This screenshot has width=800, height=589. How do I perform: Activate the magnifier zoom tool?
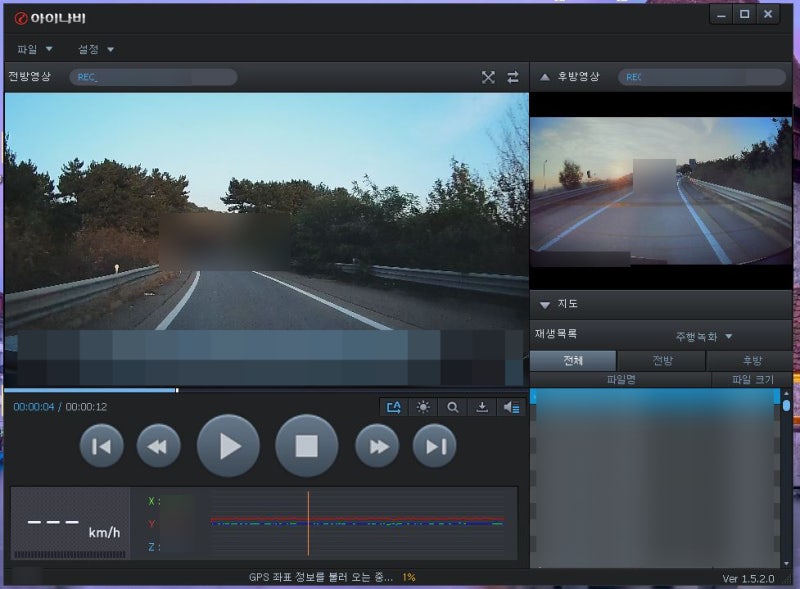[x=453, y=407]
